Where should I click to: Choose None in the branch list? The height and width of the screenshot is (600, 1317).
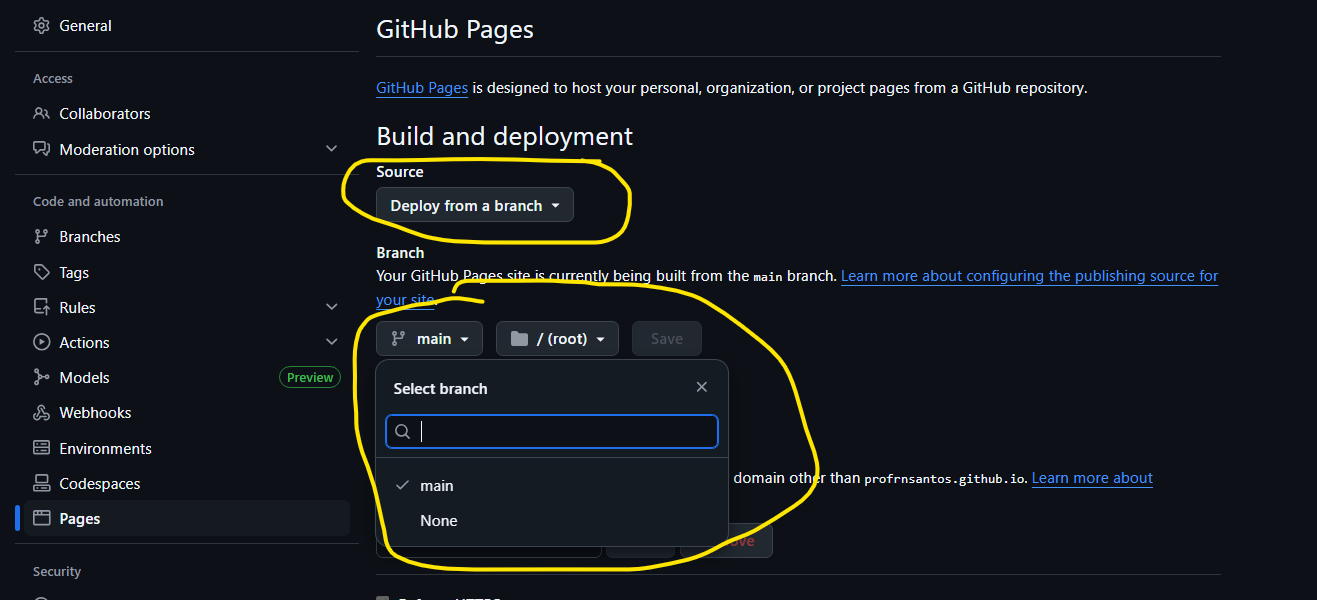[x=439, y=521]
